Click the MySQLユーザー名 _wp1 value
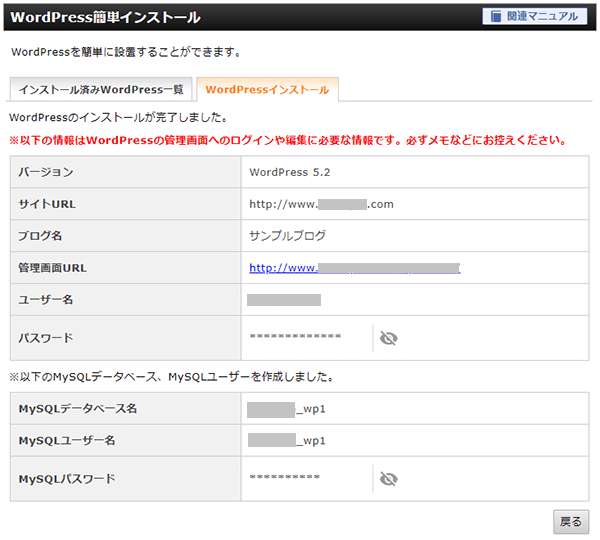The image size is (600, 540). pyautogui.click(x=287, y=441)
